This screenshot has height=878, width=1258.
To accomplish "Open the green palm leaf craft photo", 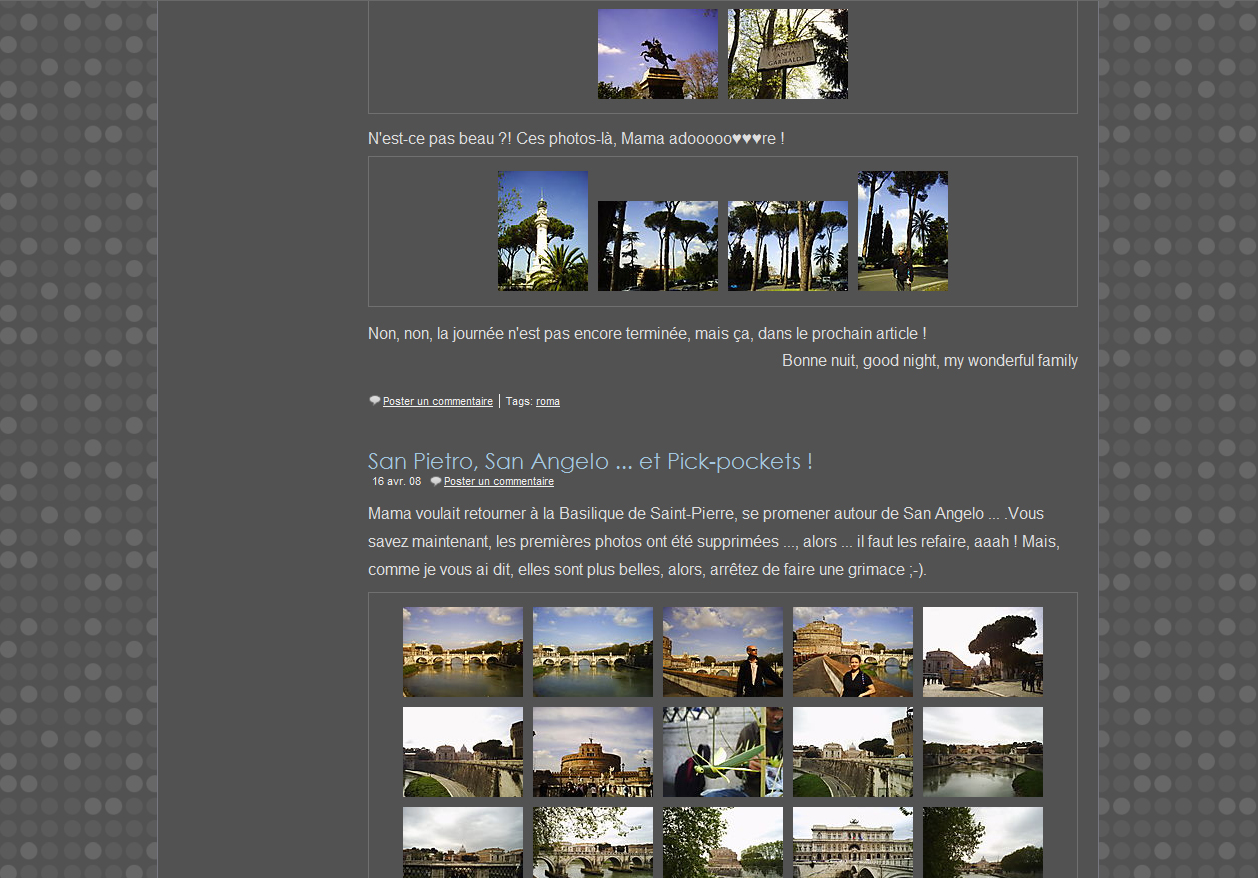I will [722, 752].
